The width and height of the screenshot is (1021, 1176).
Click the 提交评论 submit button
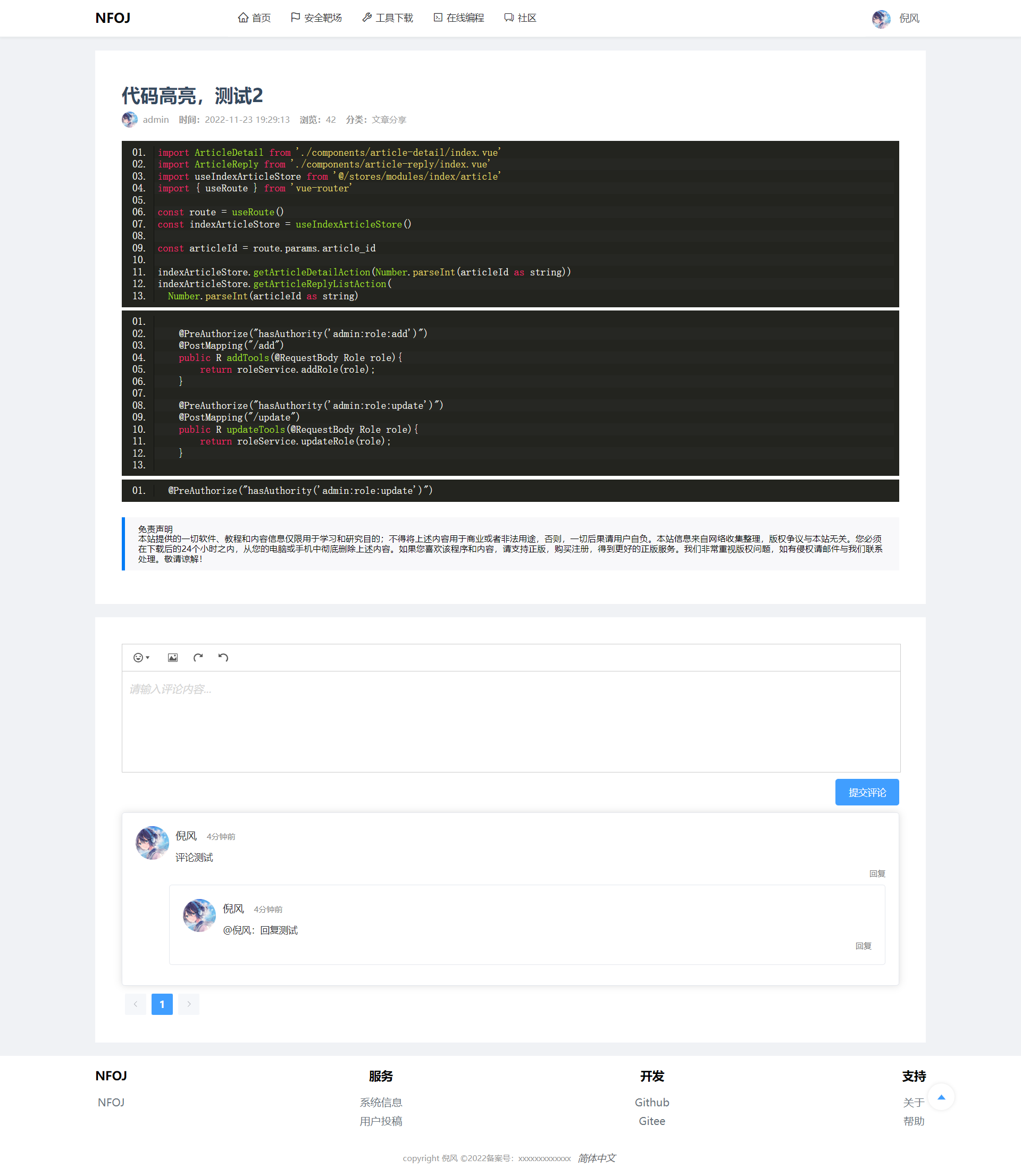[x=867, y=792]
